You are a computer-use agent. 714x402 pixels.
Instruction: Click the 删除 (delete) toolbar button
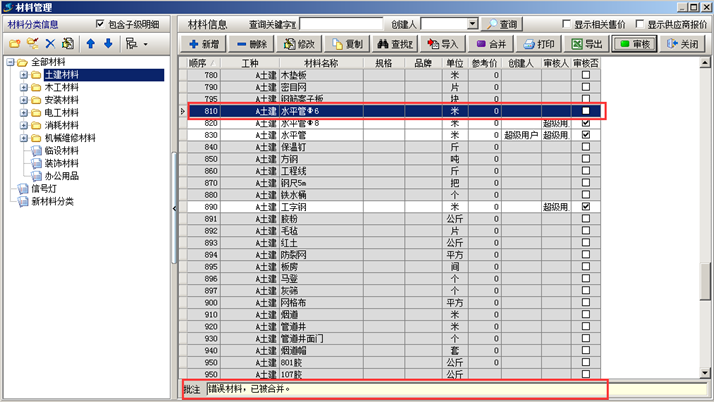coord(252,45)
